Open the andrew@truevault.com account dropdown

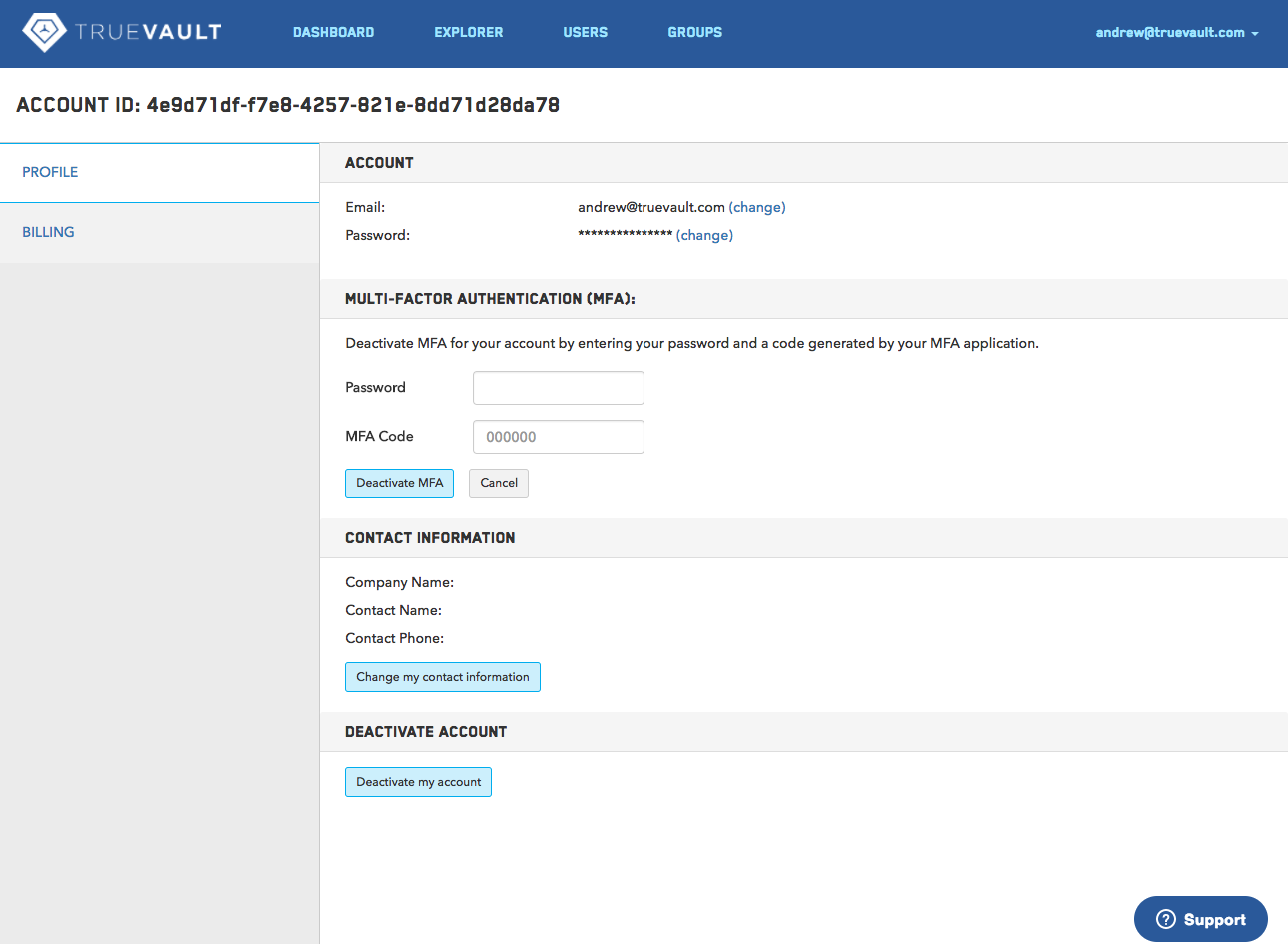pos(1176,32)
